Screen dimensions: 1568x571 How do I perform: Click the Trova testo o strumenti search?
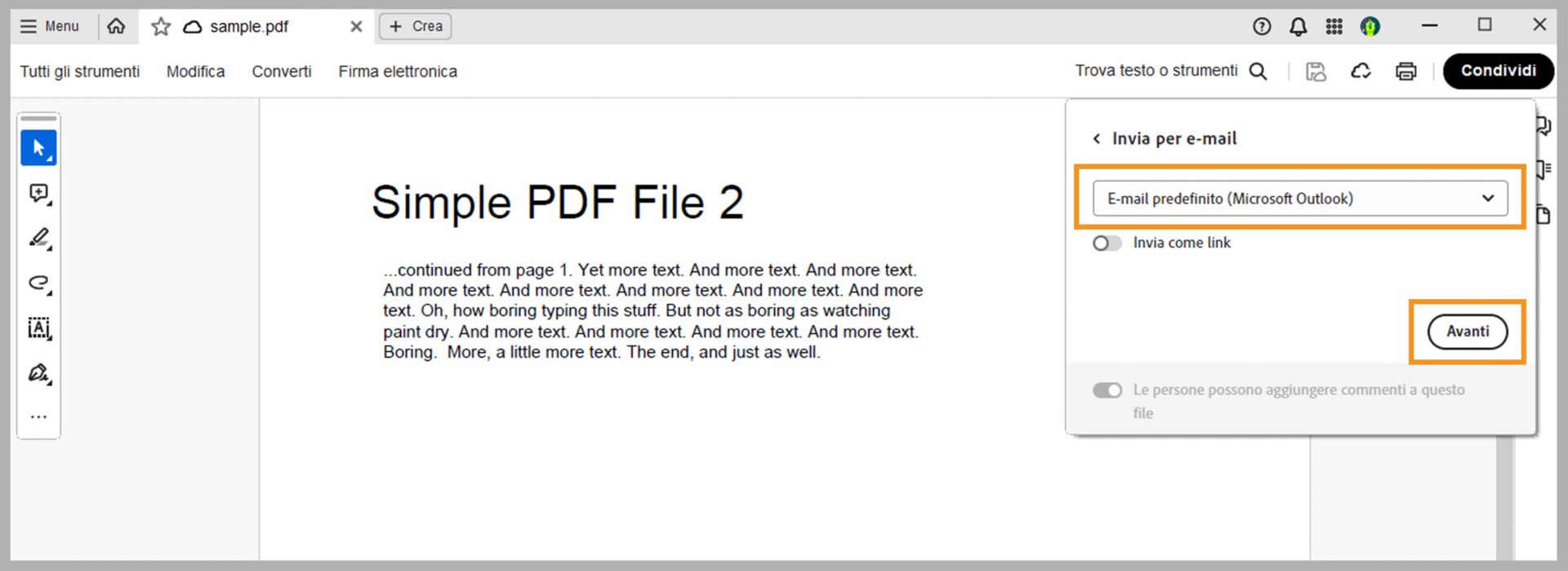point(1170,71)
